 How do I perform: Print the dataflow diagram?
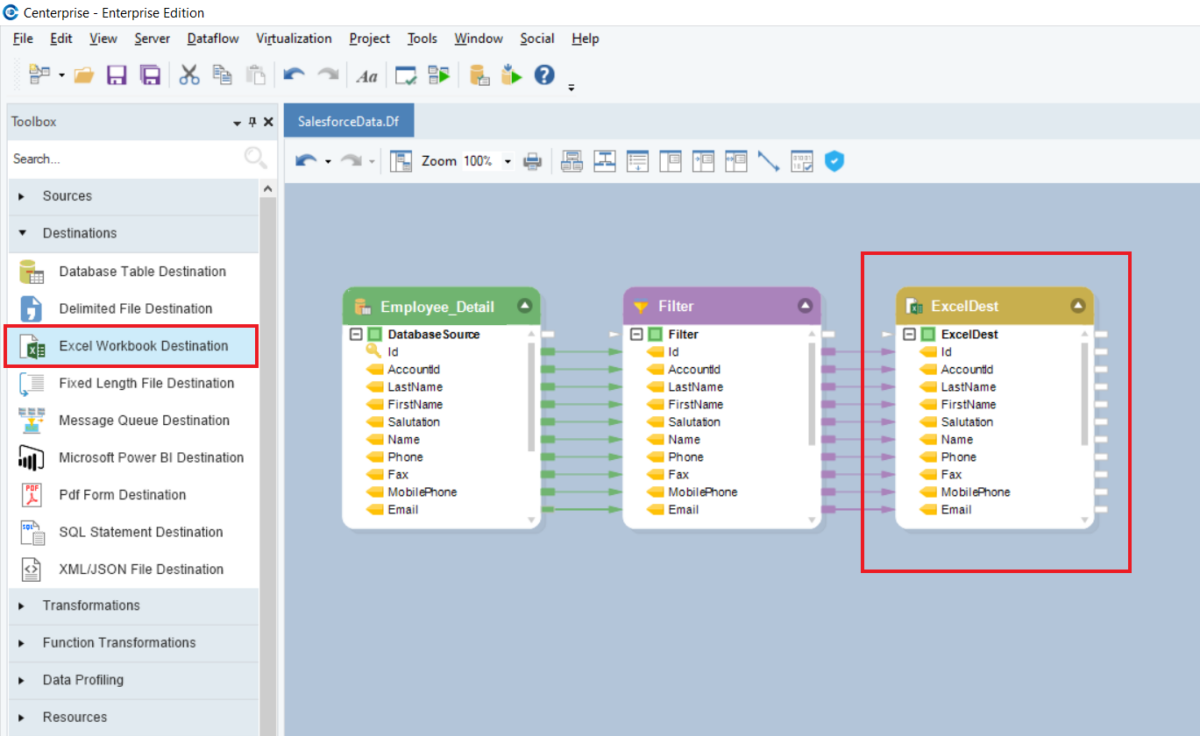coord(533,160)
